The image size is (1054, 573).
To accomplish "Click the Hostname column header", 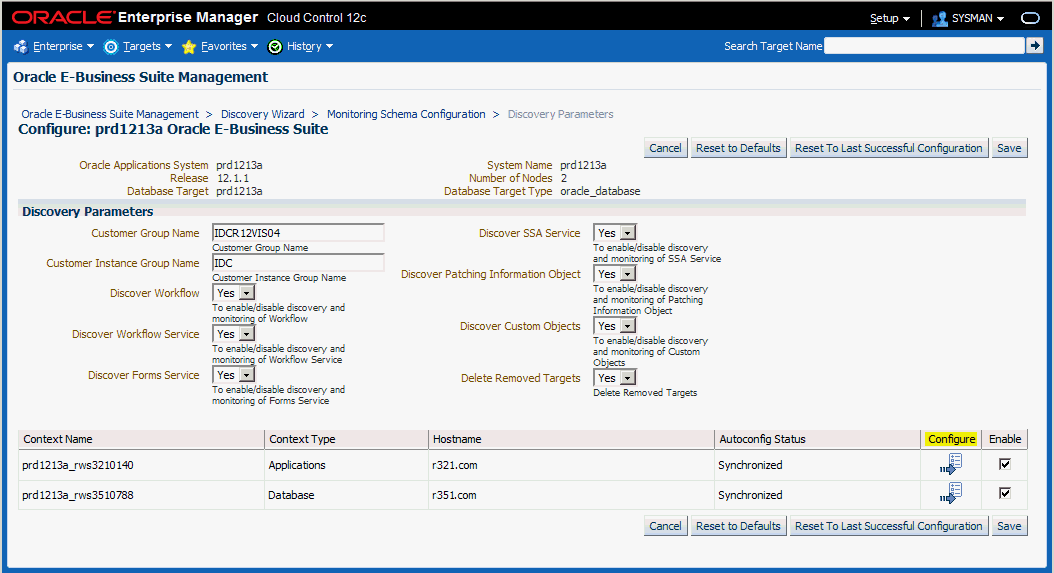I will 571,439.
